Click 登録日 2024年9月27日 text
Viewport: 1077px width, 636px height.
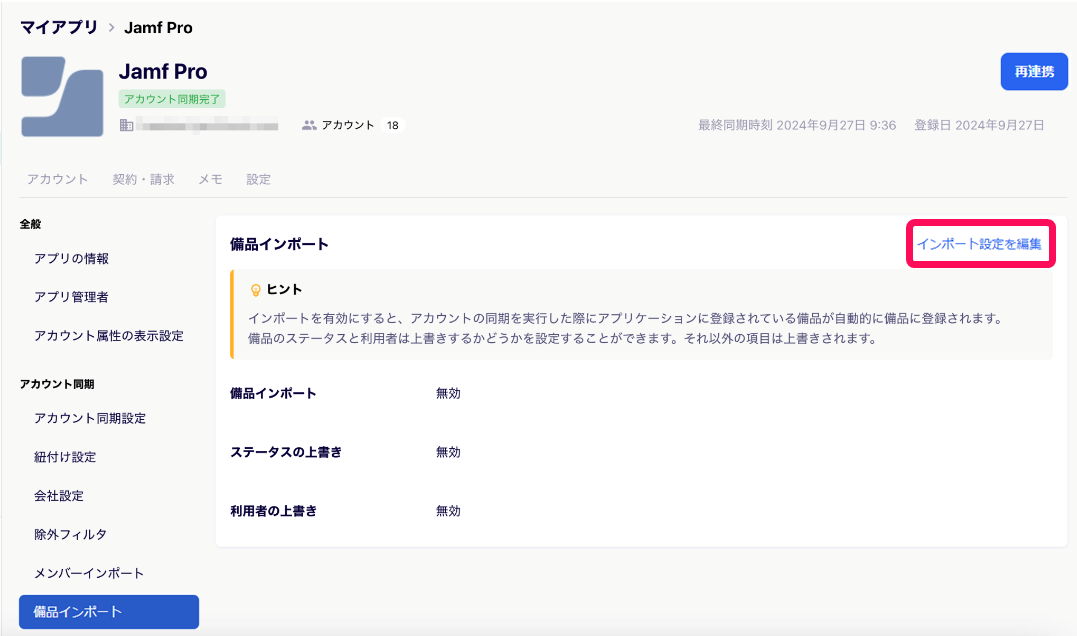tap(979, 125)
